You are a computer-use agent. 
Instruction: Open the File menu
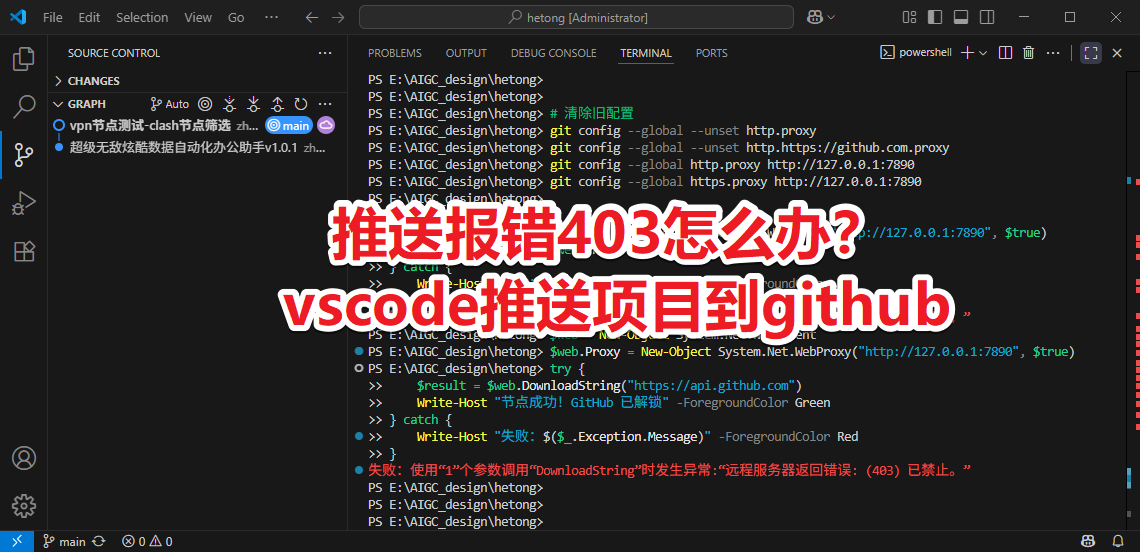tap(52, 17)
